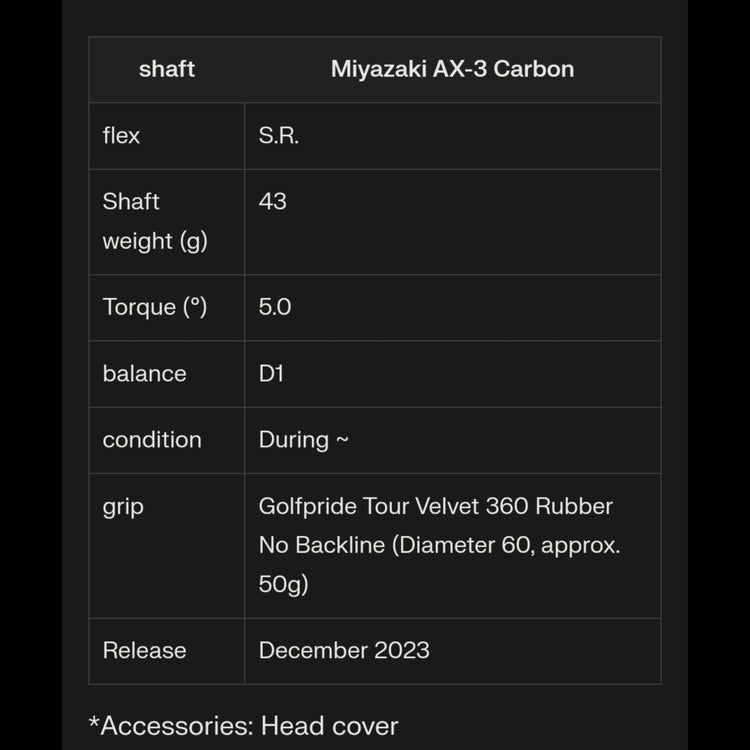750x750 pixels.
Task: Click the 'weight (g)' label text
Action: pos(155,241)
